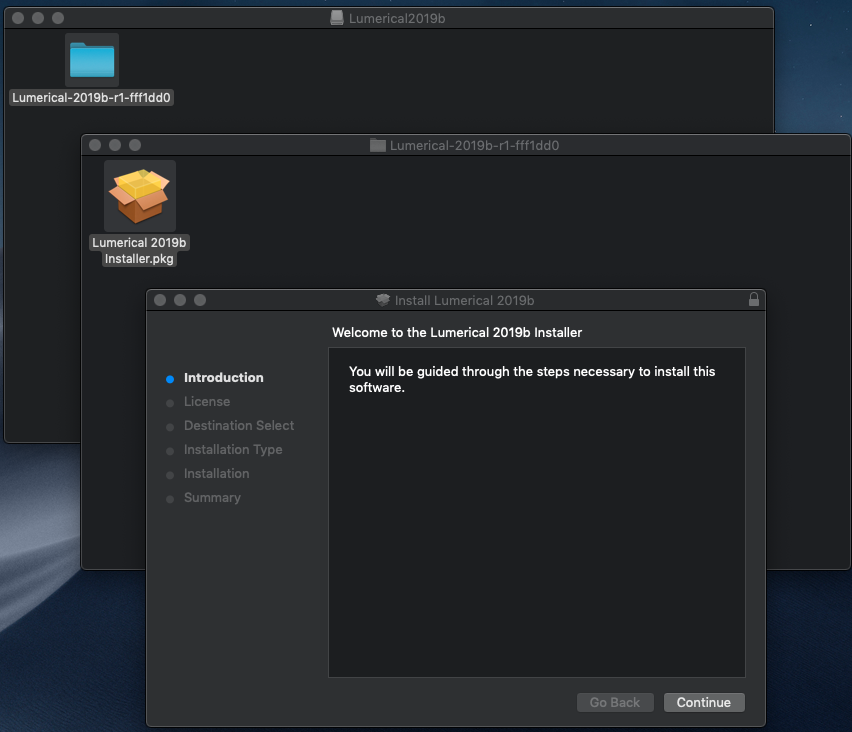852x732 pixels.
Task: Click the lock icon in installer title bar
Action: (x=754, y=299)
